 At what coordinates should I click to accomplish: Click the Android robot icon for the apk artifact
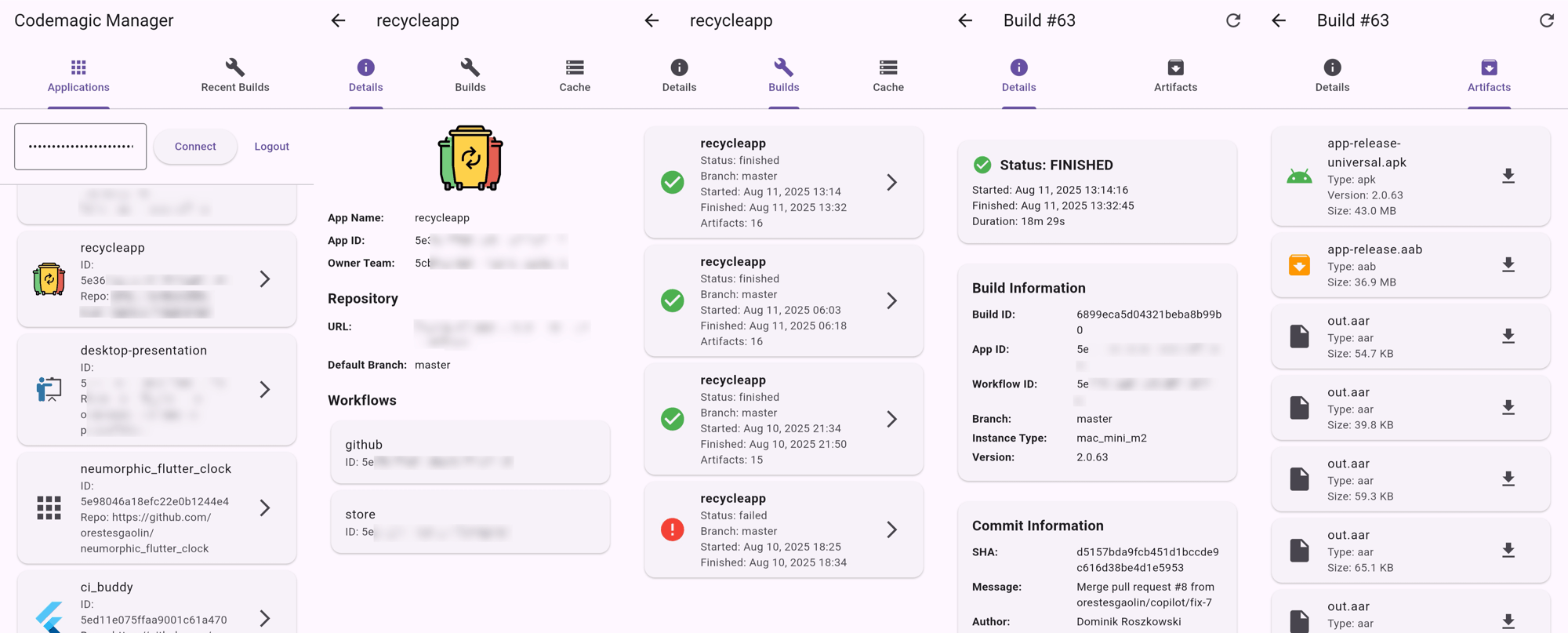[1299, 176]
